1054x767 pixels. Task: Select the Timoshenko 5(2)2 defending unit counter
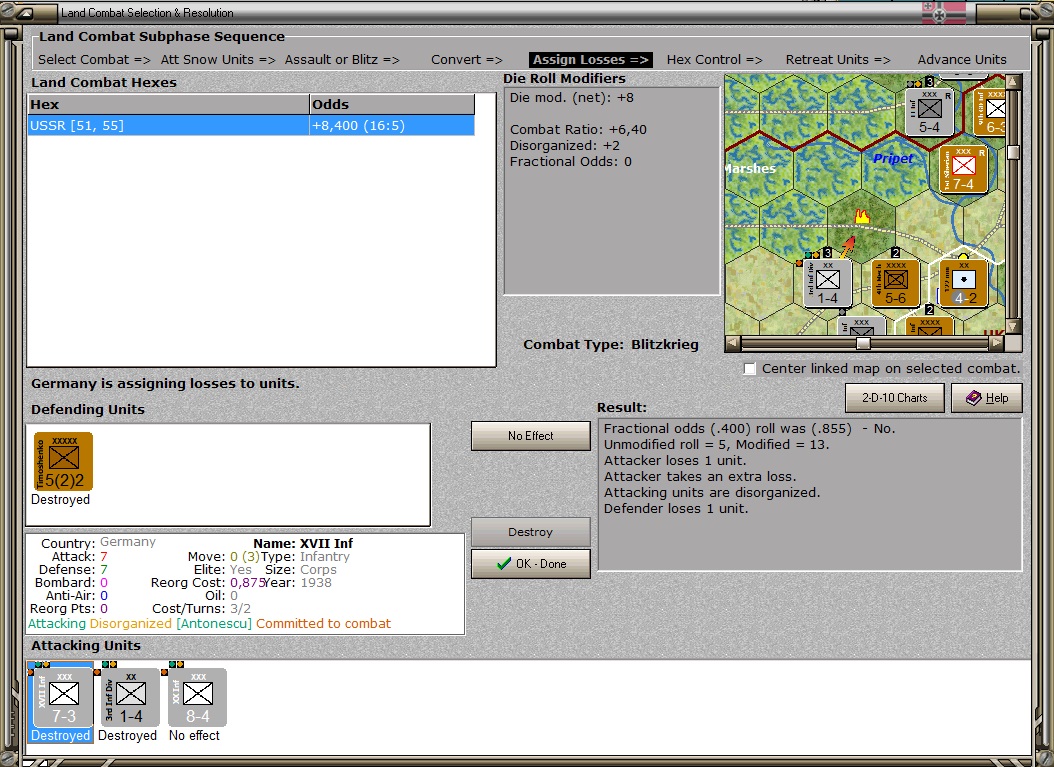pos(63,461)
